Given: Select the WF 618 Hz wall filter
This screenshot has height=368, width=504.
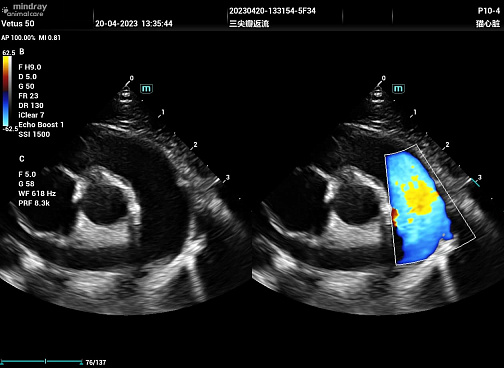Looking at the screenshot, I should [x=37, y=193].
